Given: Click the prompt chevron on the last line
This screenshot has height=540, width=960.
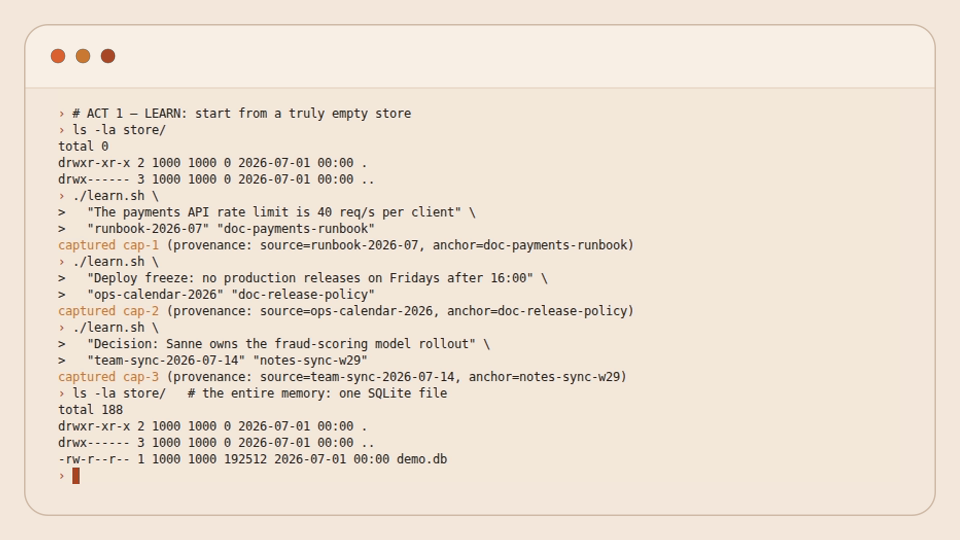Looking at the screenshot, I should click(x=61, y=476).
